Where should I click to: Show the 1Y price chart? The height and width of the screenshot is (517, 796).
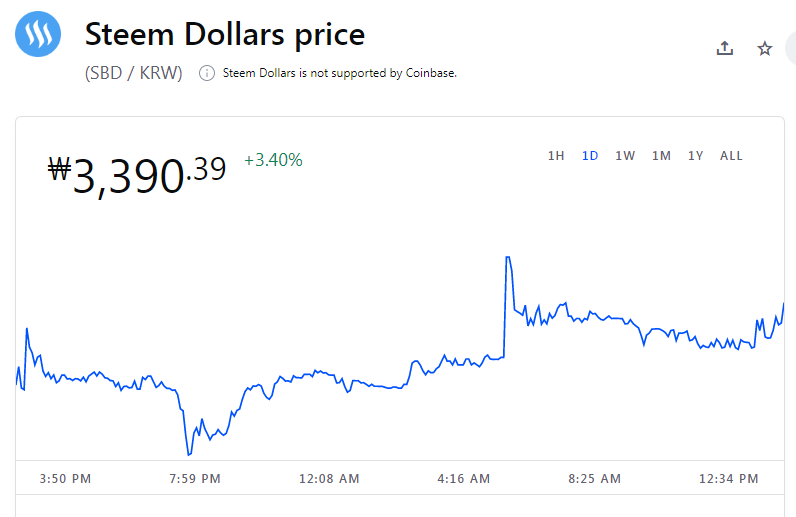point(695,156)
